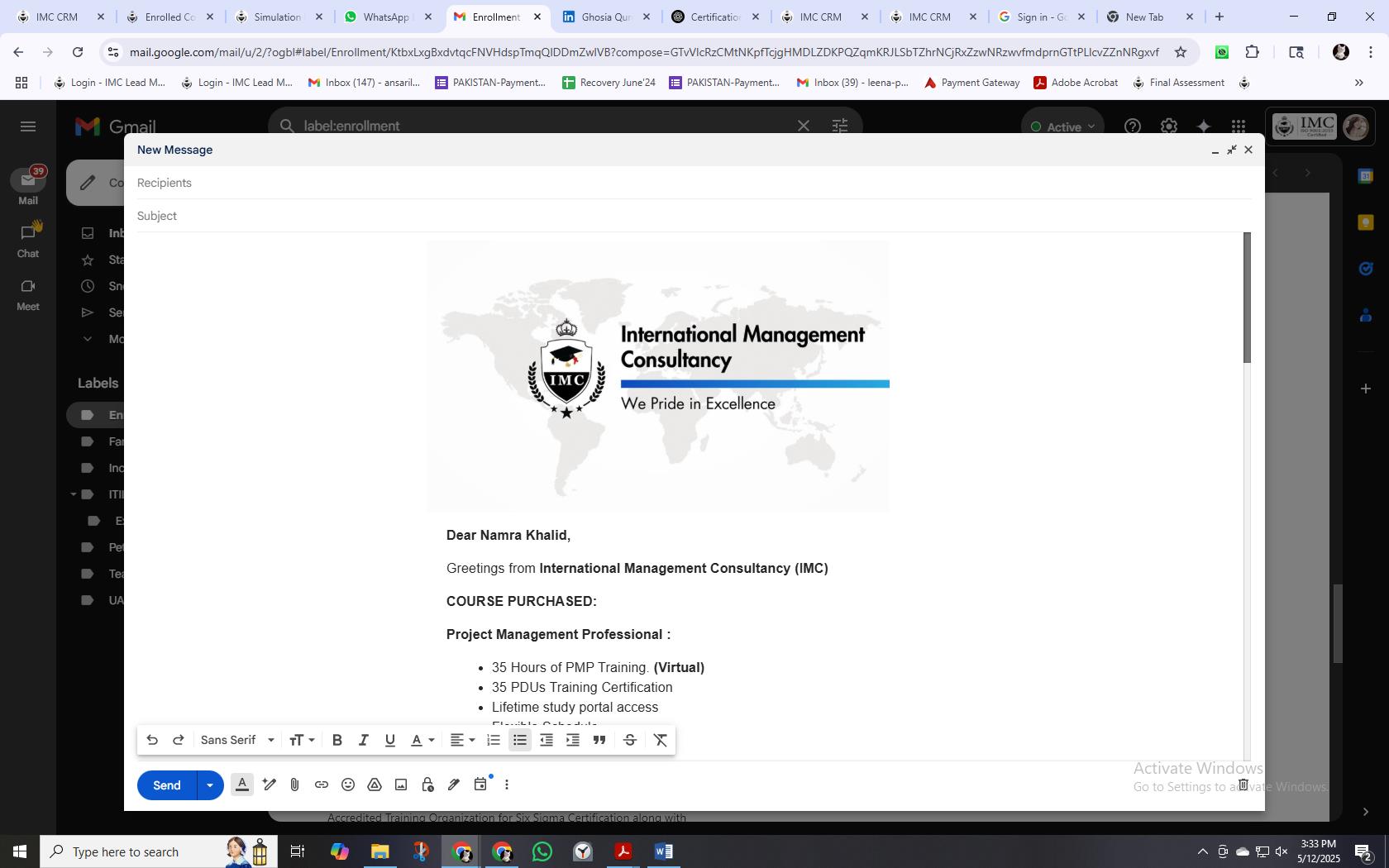Image resolution: width=1389 pixels, height=868 pixels.
Task: Redo edit in compose toolbar
Action: coord(178,740)
